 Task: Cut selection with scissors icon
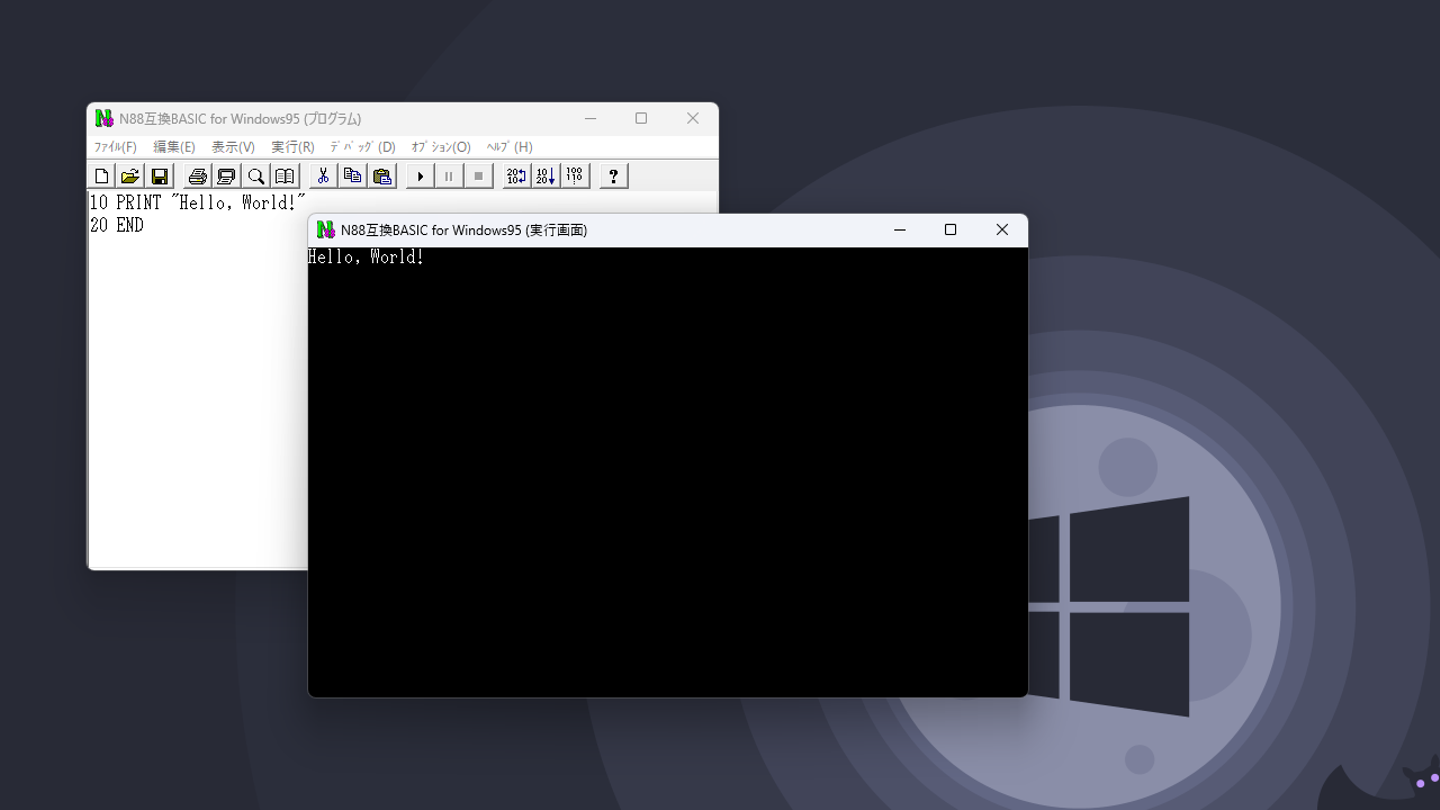[x=323, y=176]
